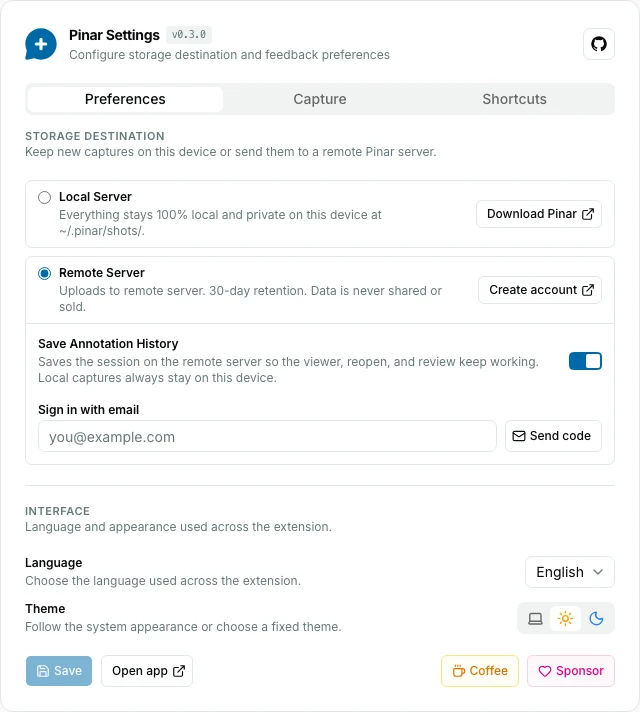
Task: Click the Language setting label
Action: pyautogui.click(x=54, y=563)
